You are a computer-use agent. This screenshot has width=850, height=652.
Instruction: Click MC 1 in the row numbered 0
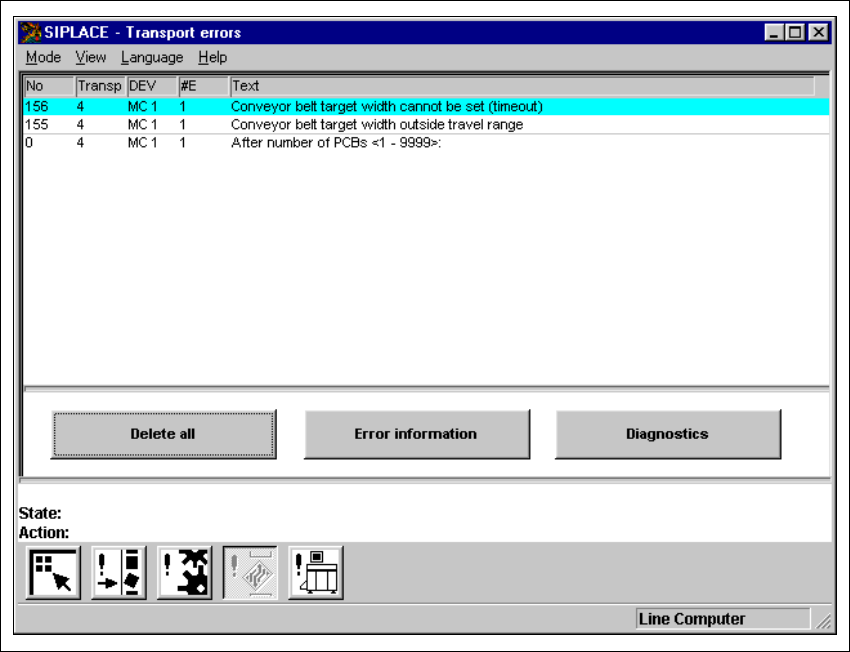coord(143,143)
